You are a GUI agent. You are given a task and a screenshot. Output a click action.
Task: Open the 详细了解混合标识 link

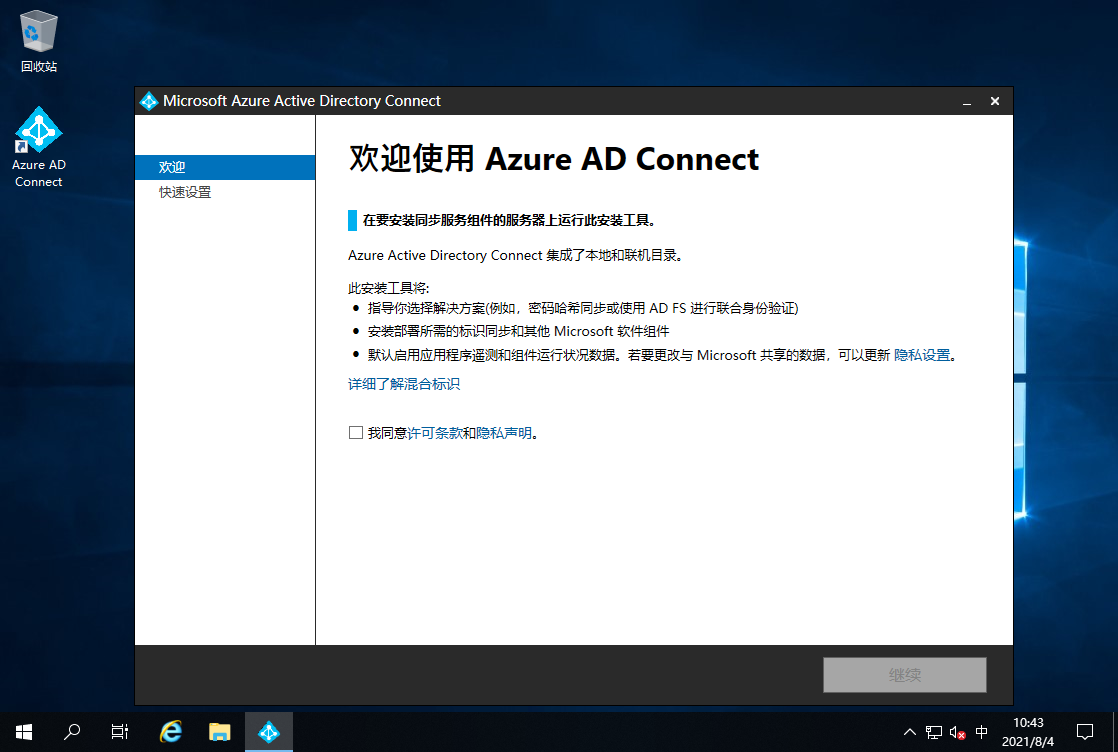(x=404, y=384)
